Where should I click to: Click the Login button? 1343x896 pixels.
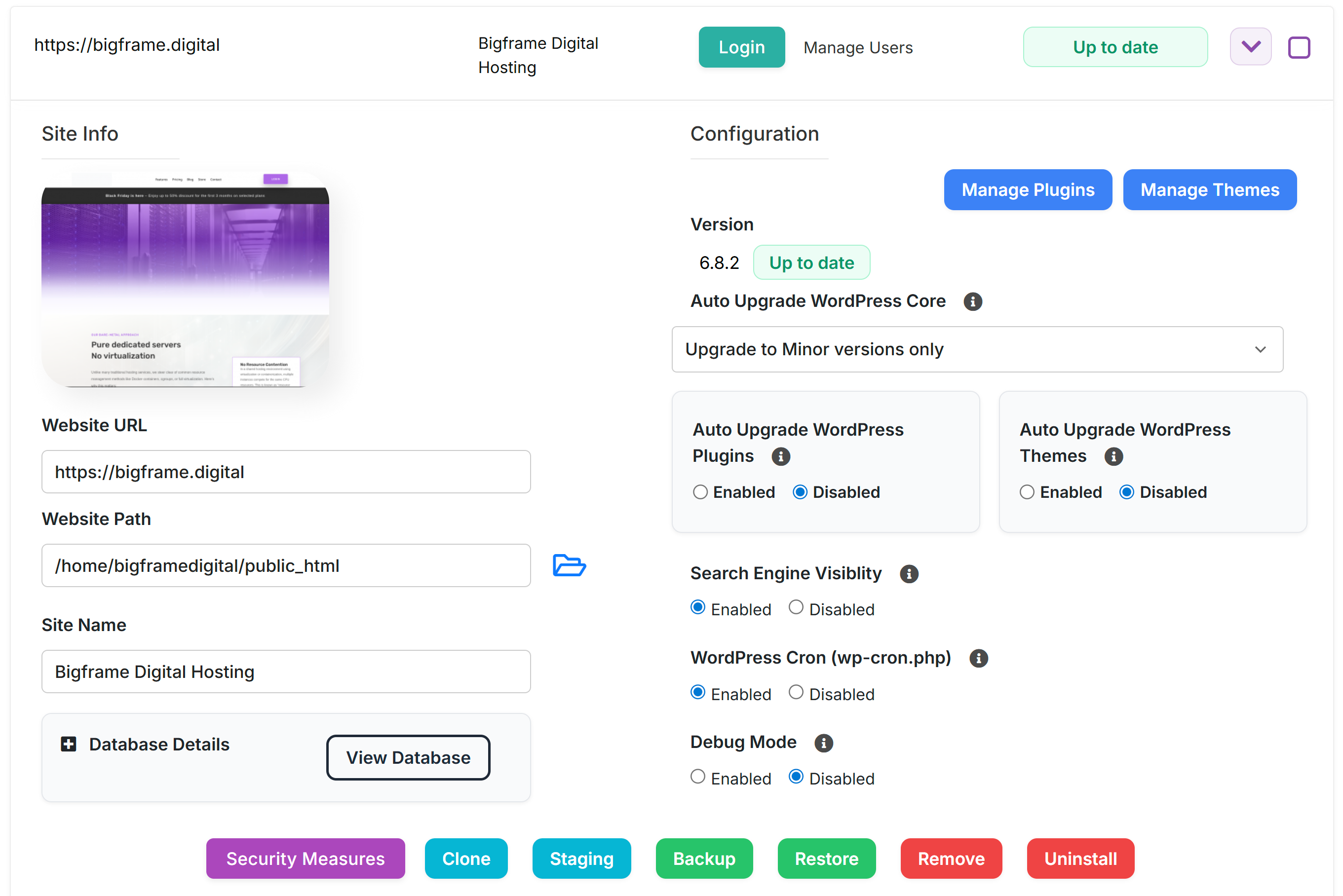741,47
